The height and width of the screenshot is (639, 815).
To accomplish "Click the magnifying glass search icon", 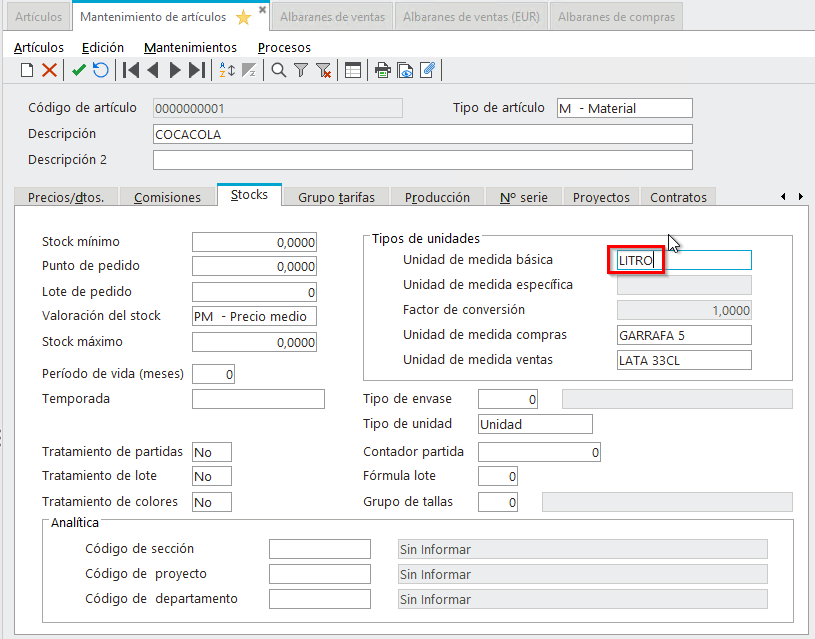I will 279,70.
